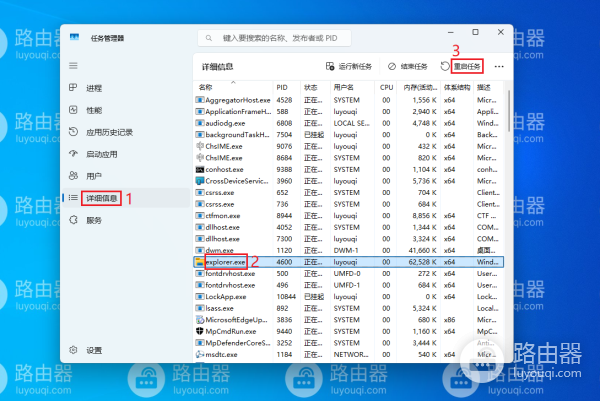This screenshot has height=401, width=600.
Task: Select ChsIME.exe with PID 8684
Action: [x=348, y=158]
